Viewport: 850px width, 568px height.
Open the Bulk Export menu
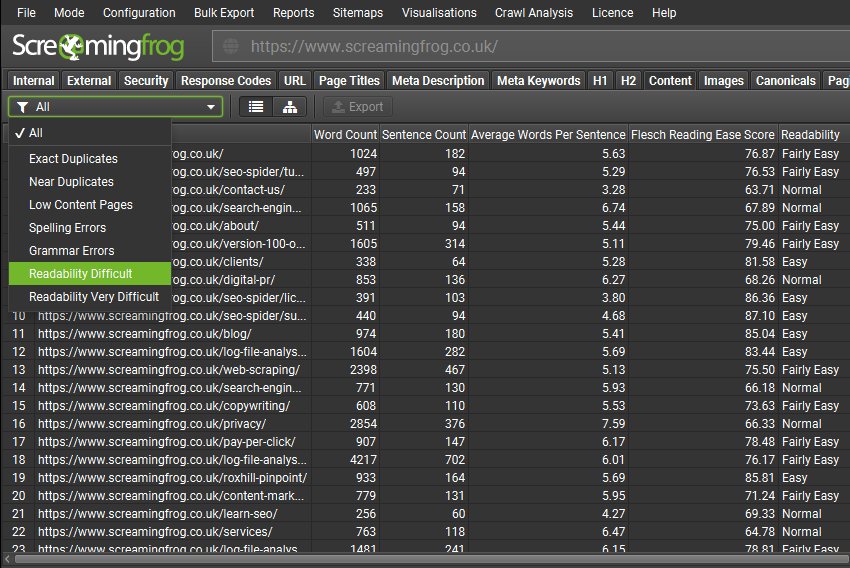click(x=224, y=12)
